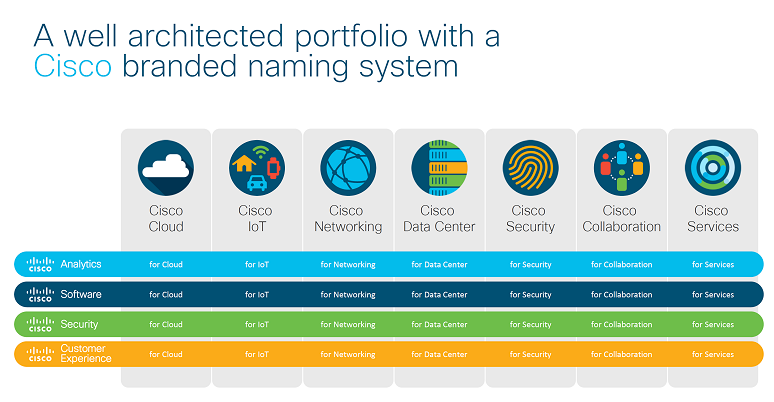Image resolution: width=774 pixels, height=402 pixels.
Task: Click 'for Networking' in Software row
Action: click(348, 295)
